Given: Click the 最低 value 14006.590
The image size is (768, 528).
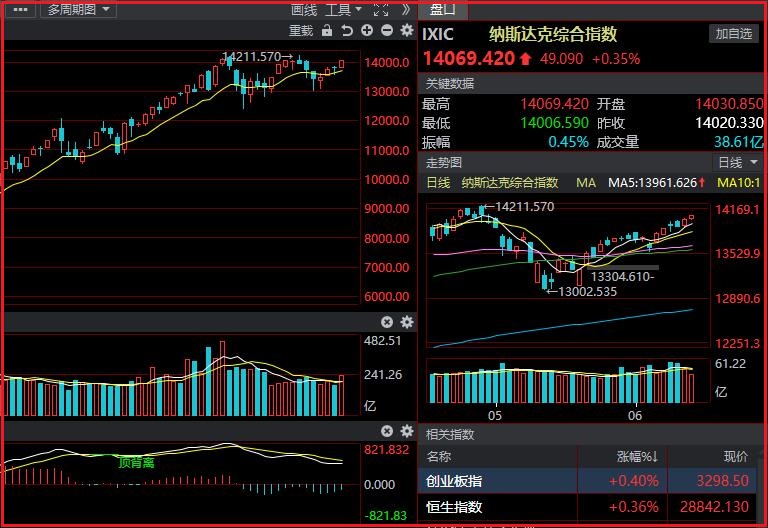Looking at the screenshot, I should click(554, 122).
